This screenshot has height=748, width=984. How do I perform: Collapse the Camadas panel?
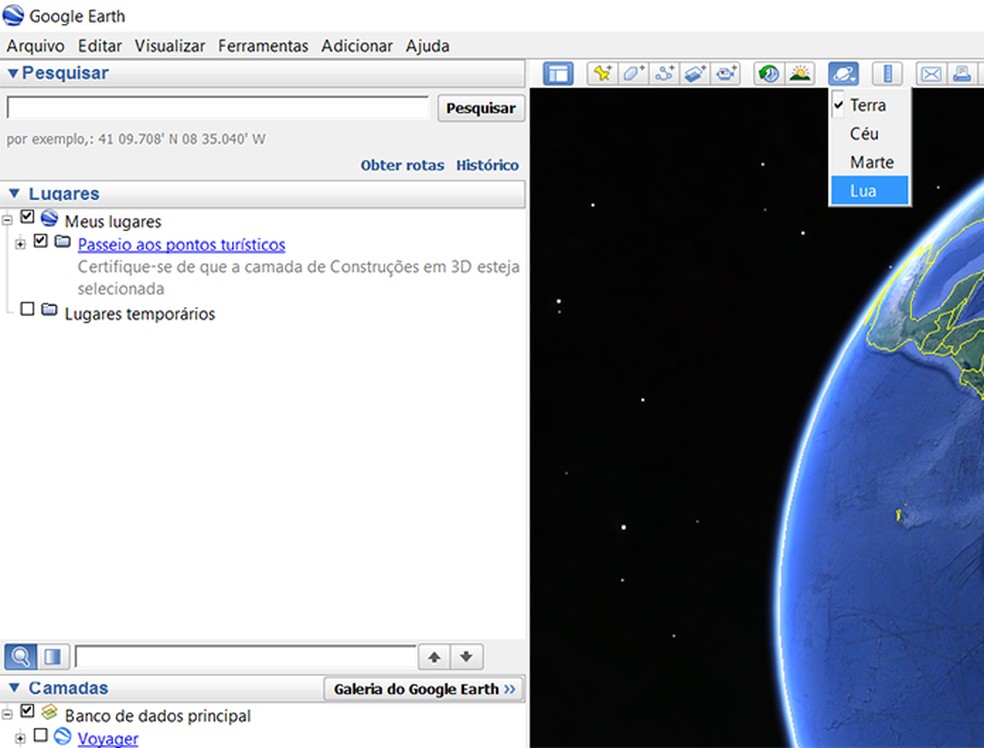click(x=14, y=688)
